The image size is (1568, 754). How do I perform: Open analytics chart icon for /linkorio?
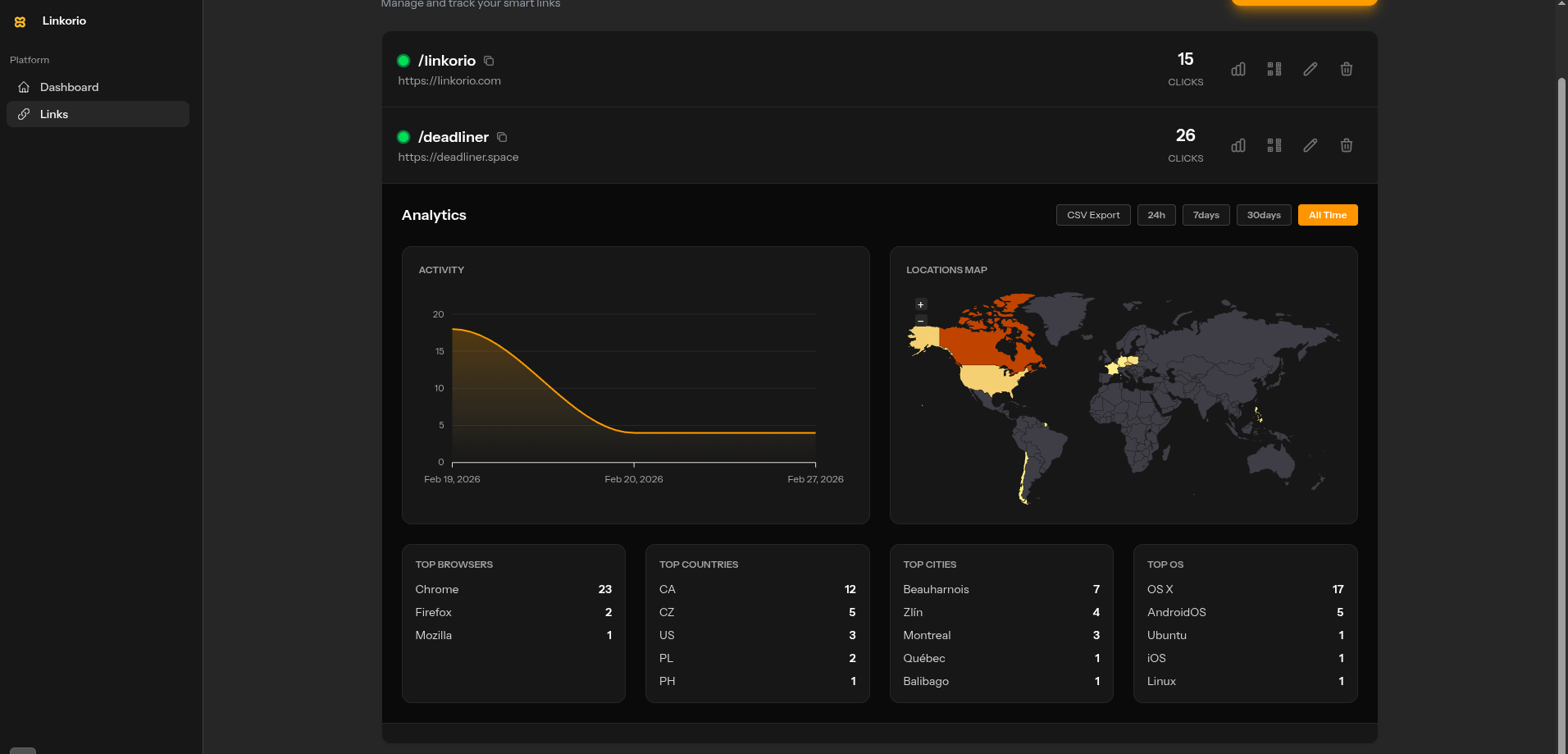click(x=1238, y=69)
